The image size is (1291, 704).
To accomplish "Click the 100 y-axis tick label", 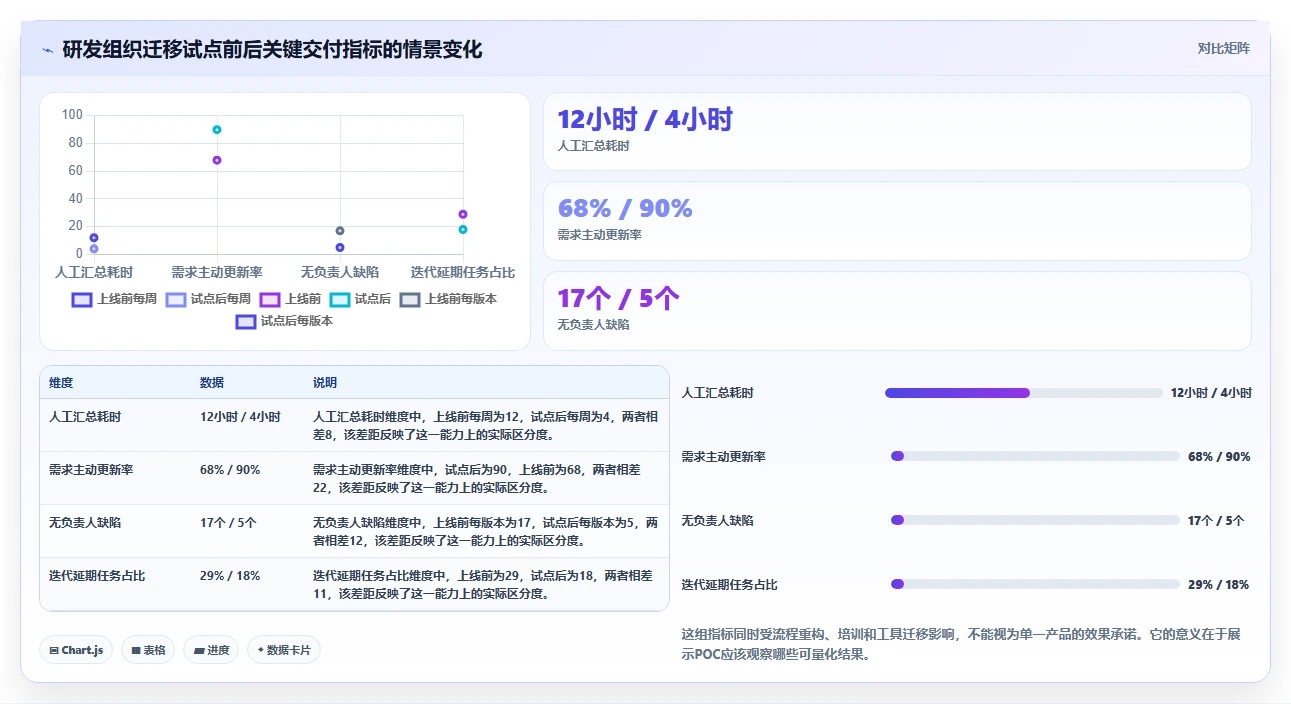I will pos(72,115).
